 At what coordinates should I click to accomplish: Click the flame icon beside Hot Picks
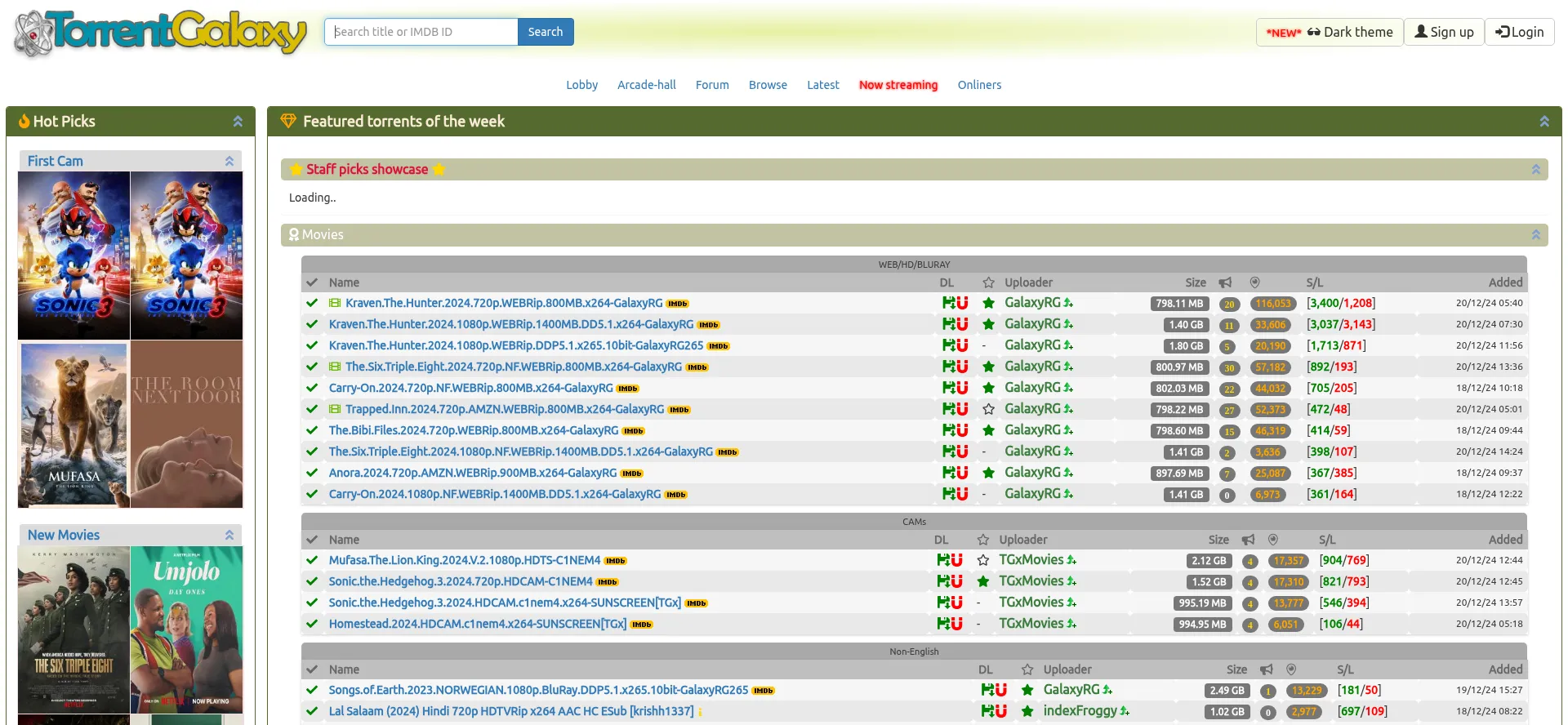click(24, 122)
